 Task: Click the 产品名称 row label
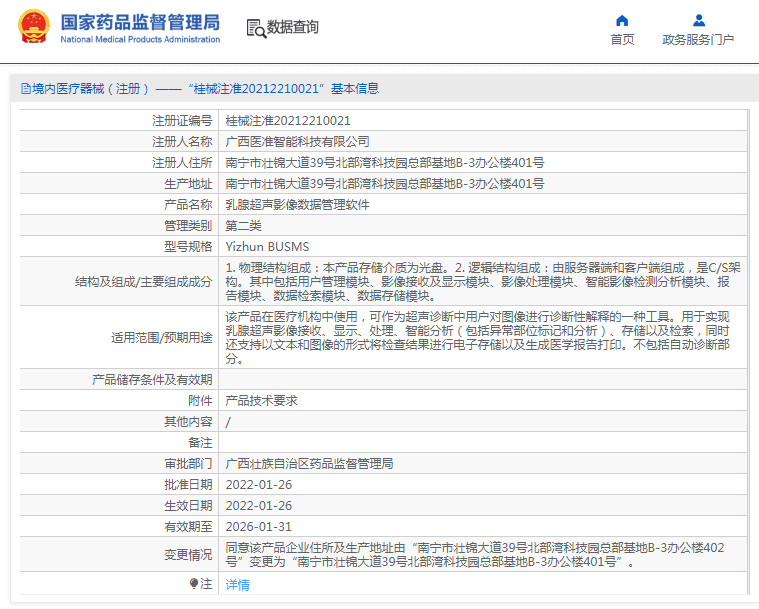pos(188,205)
